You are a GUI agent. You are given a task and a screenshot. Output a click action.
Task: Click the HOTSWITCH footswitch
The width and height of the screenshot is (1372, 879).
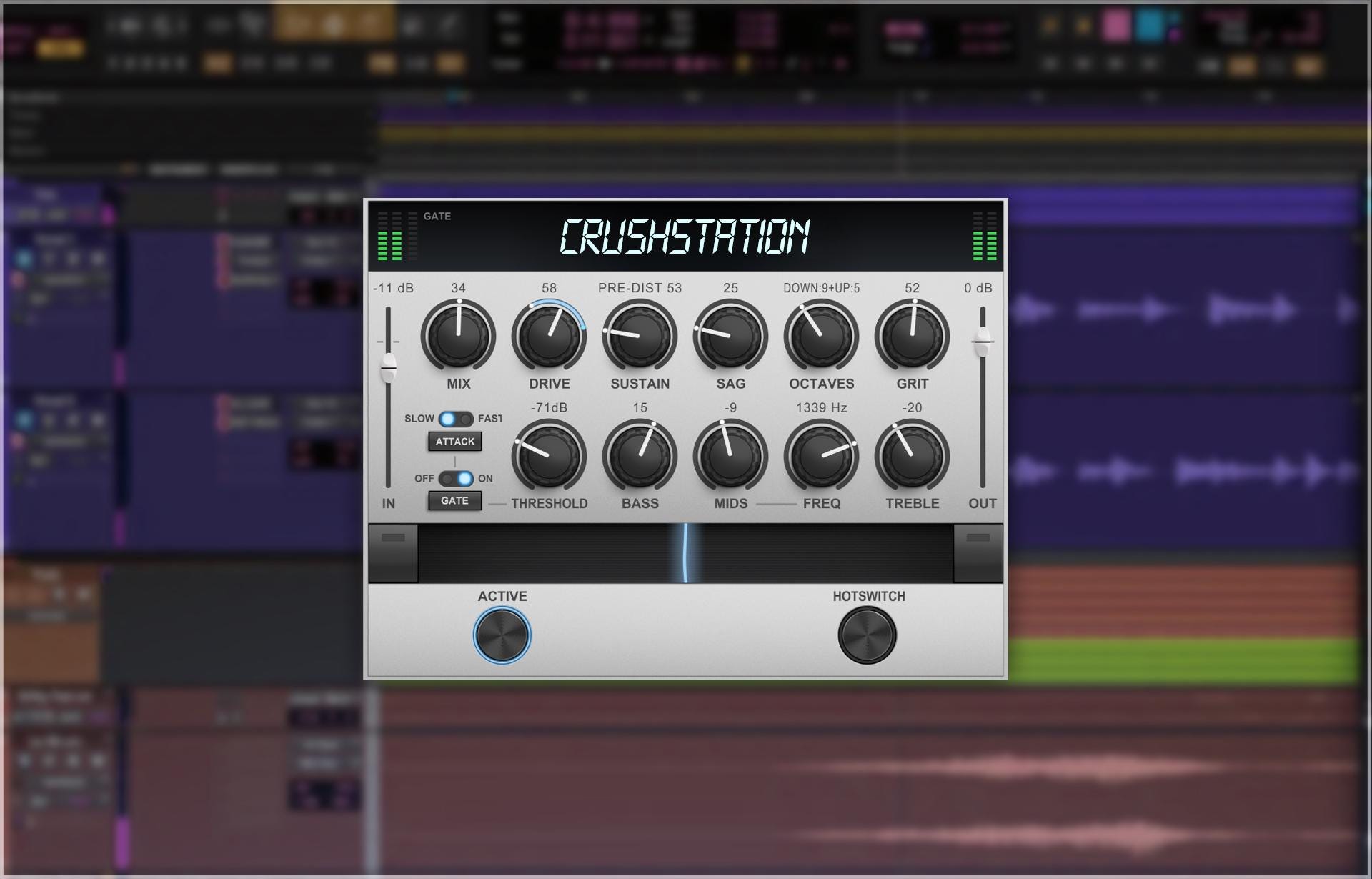868,635
